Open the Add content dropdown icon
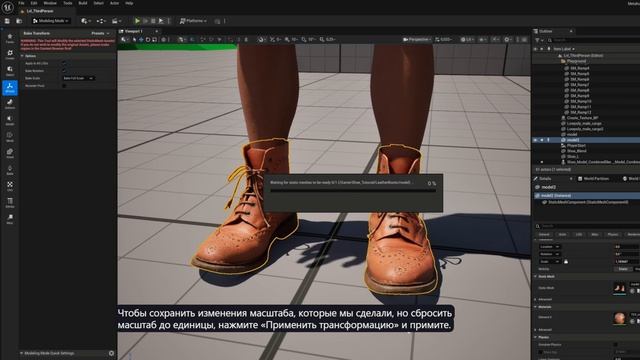Viewport: 640px width, 360px height. click(85, 21)
